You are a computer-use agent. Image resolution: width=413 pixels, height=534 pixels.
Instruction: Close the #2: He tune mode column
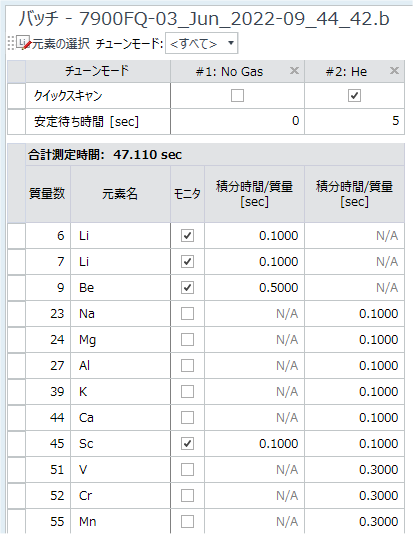point(394,71)
